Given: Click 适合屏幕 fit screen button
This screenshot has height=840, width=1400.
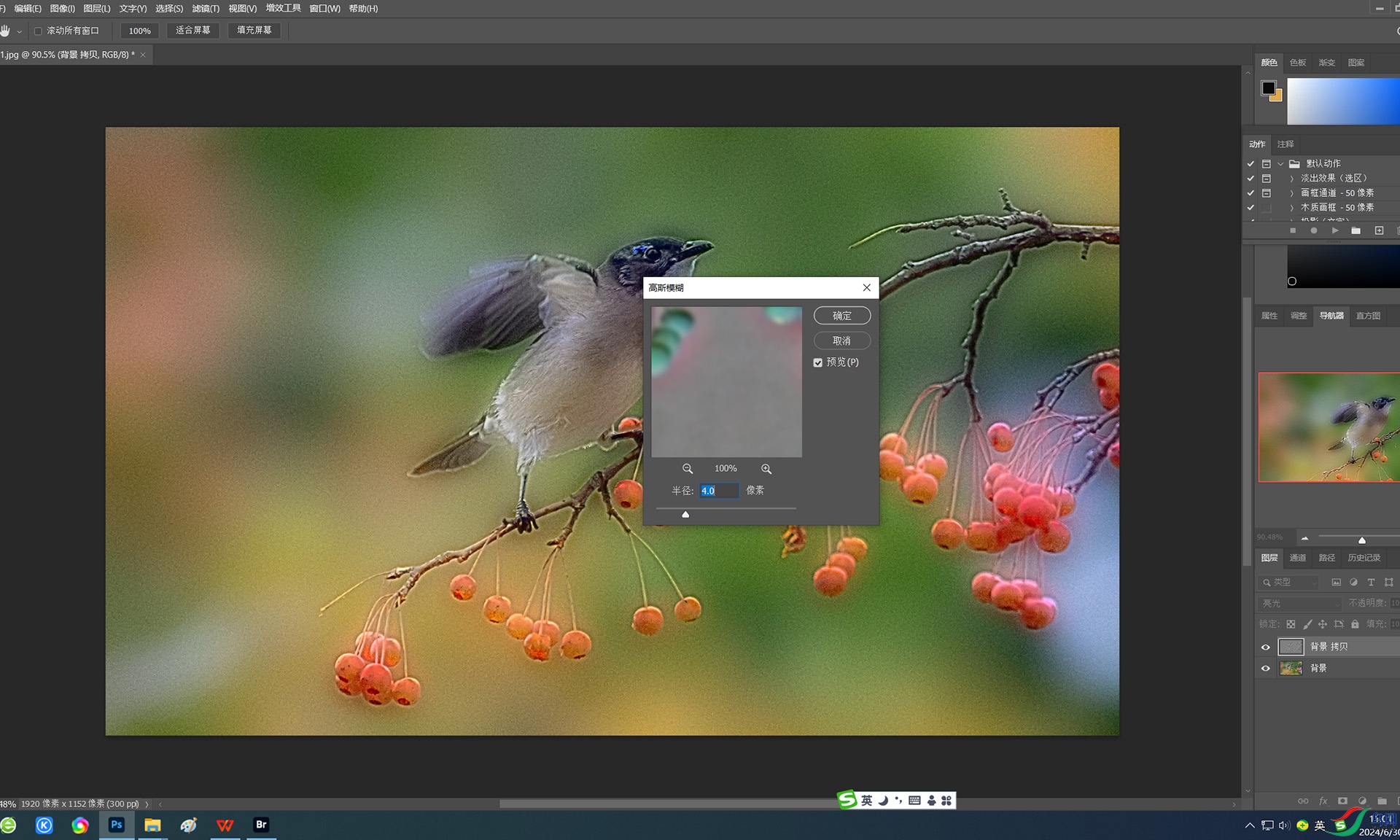Looking at the screenshot, I should (x=192, y=30).
